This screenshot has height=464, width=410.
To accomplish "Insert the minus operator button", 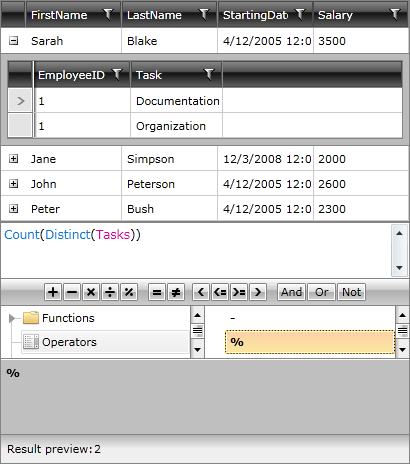I will [x=72, y=292].
